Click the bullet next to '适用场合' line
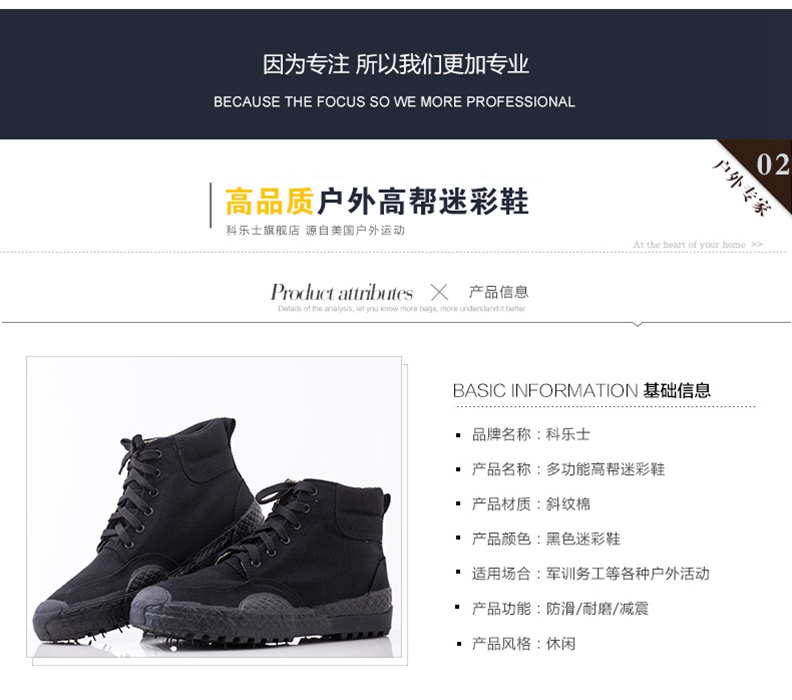The height and width of the screenshot is (700, 792). pyautogui.click(x=458, y=572)
